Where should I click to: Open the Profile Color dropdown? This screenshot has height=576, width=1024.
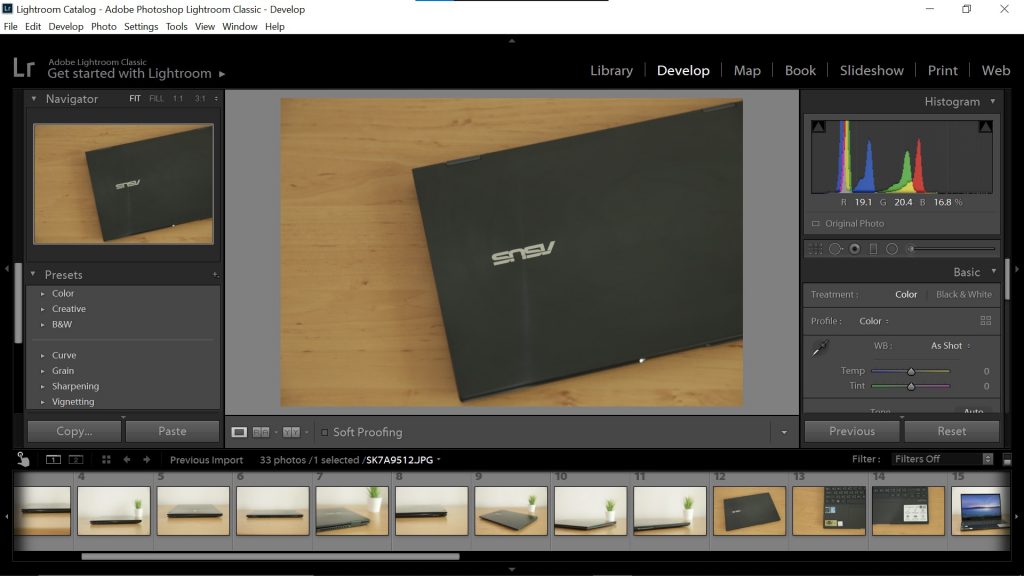tap(874, 321)
